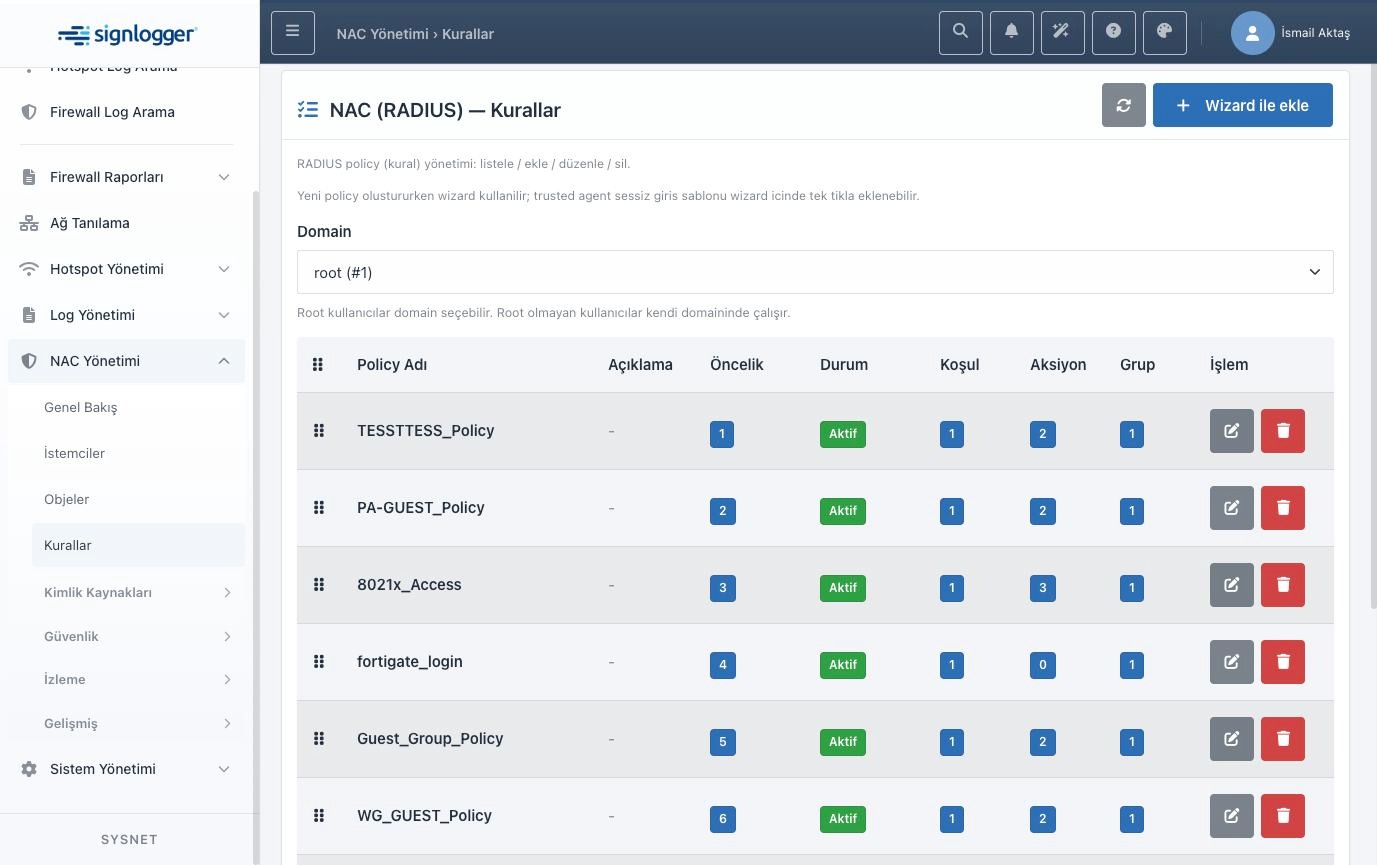Screen dimensions: 1377x865
Task: Open the theme palette icon
Action: point(1165,33)
